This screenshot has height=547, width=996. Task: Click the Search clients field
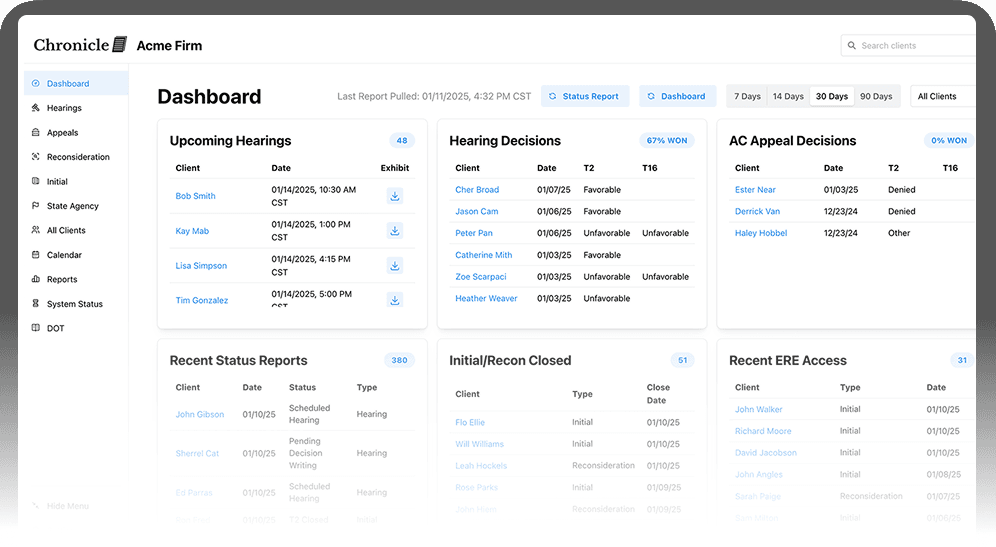pos(910,46)
